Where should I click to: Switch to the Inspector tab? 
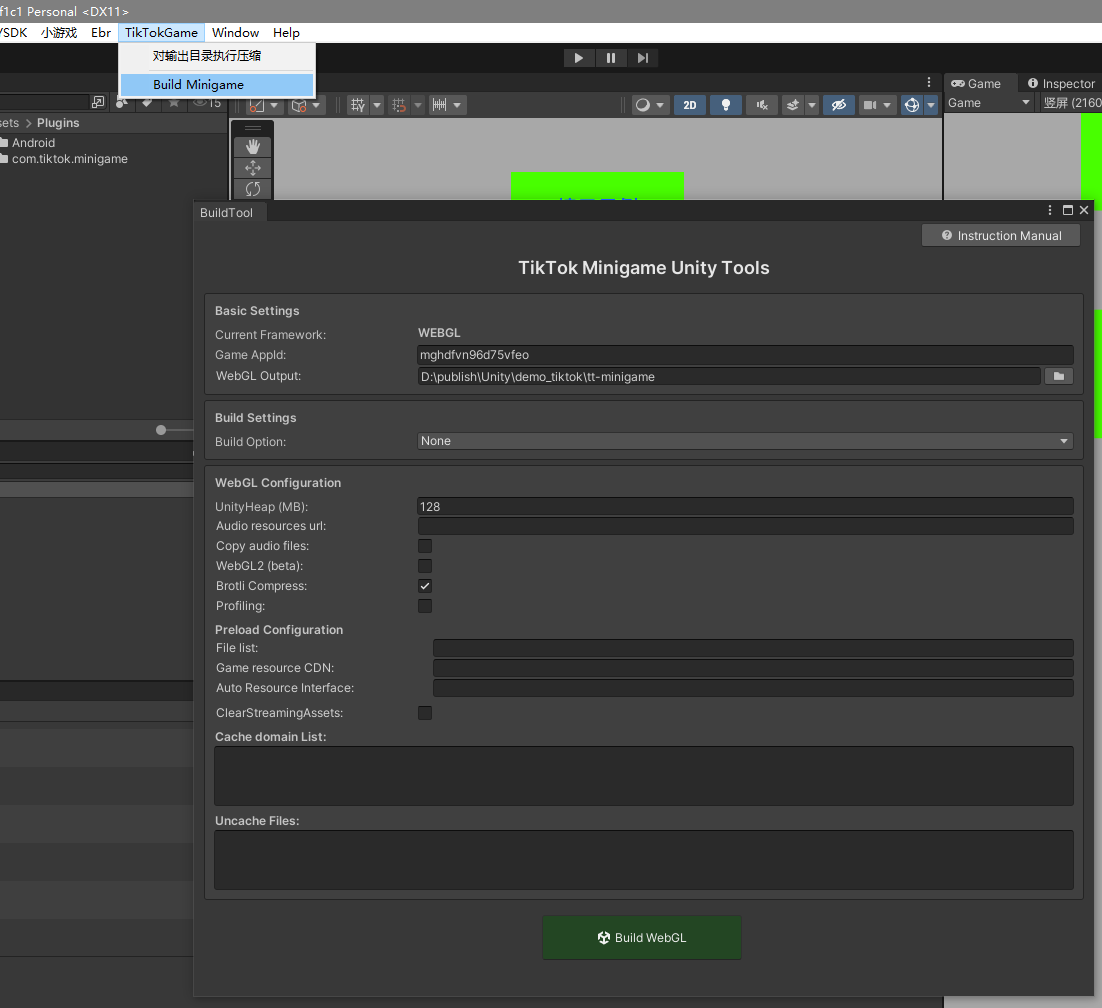[x=1061, y=84]
